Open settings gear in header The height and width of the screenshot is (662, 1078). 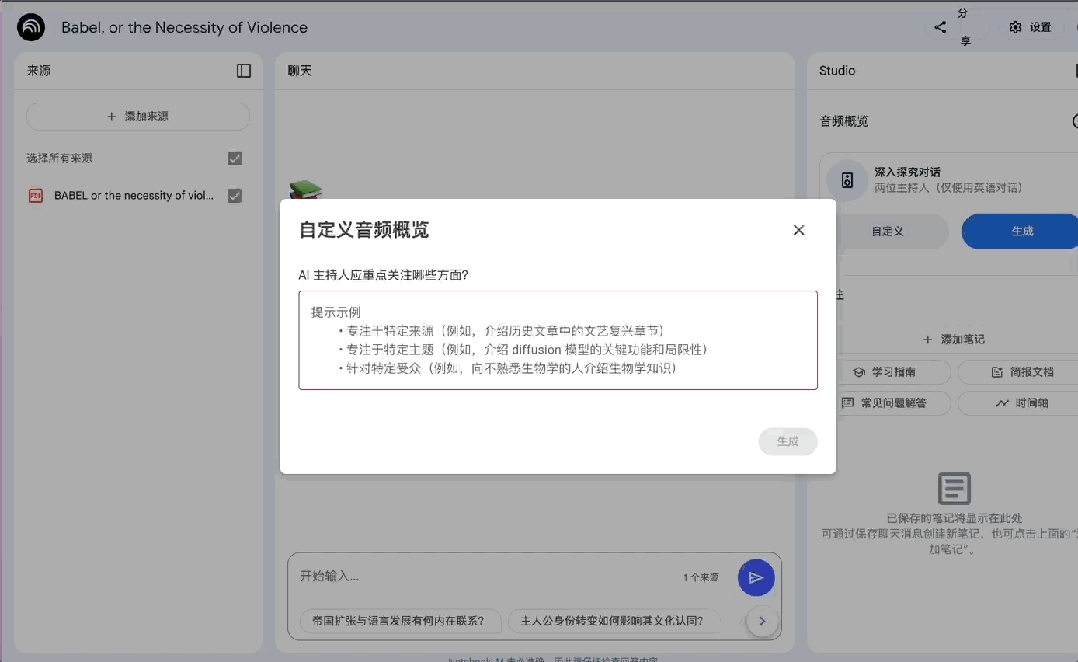(x=1015, y=27)
